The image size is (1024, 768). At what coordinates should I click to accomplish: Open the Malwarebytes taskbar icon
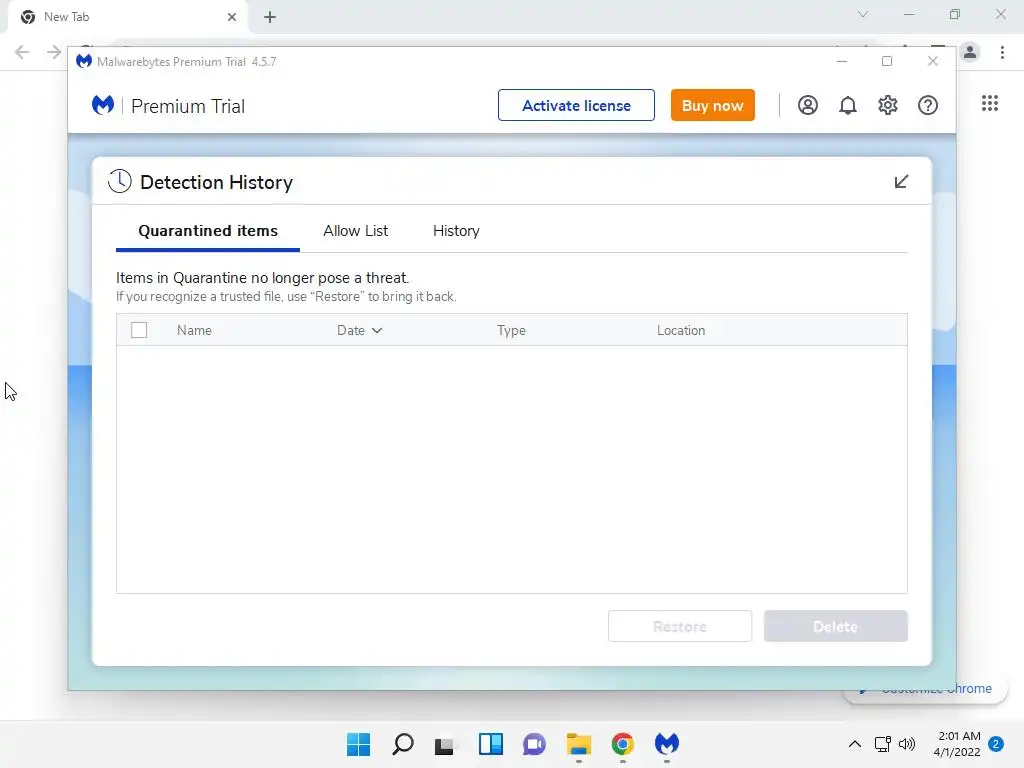(x=667, y=744)
